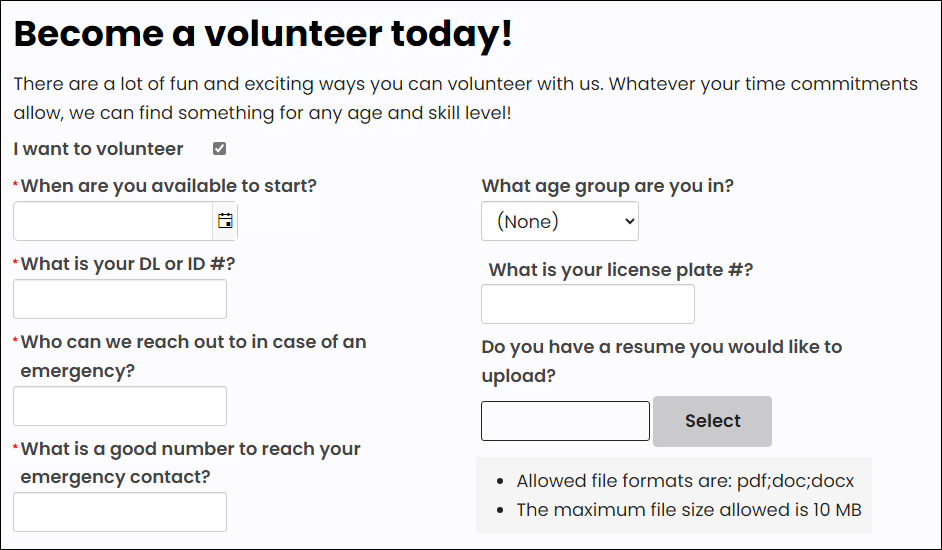This screenshot has height=550, width=942.
Task: Click the 'Become a volunteer today!' heading
Action: click(x=263, y=34)
